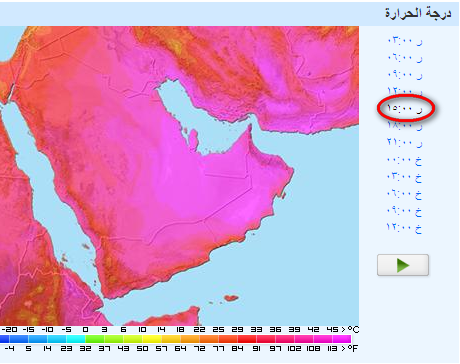The height and width of the screenshot is (364, 460).
Task: Select the ٠٣:٠٠ ر time link
Action: coord(405,41)
